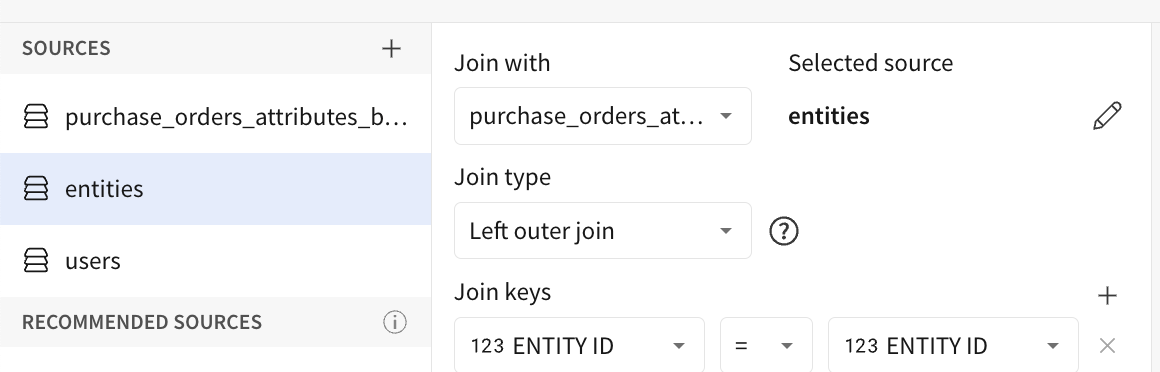Image resolution: width=1160 pixels, height=372 pixels.
Task: Click the Recommended Sources header
Action: [x=142, y=322]
